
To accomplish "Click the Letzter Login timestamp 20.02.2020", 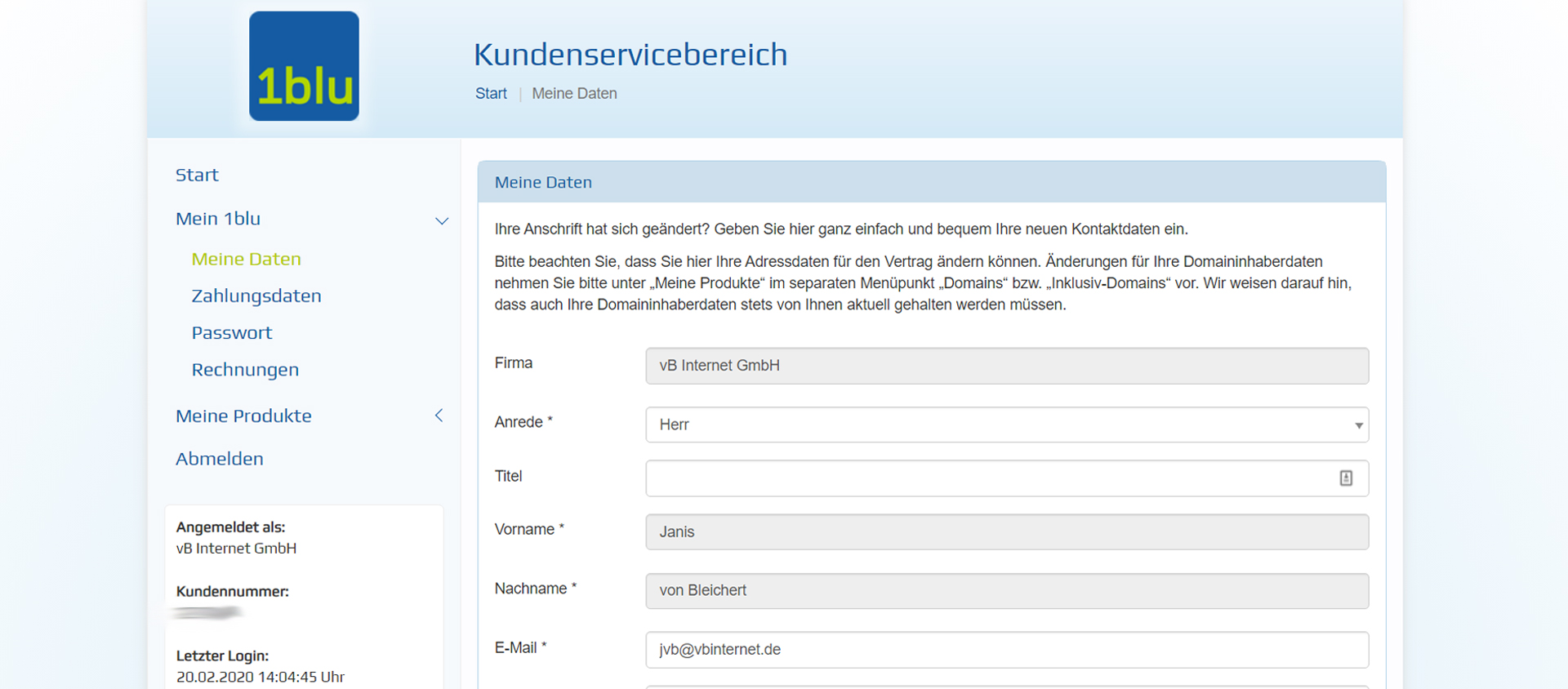I will [x=261, y=677].
